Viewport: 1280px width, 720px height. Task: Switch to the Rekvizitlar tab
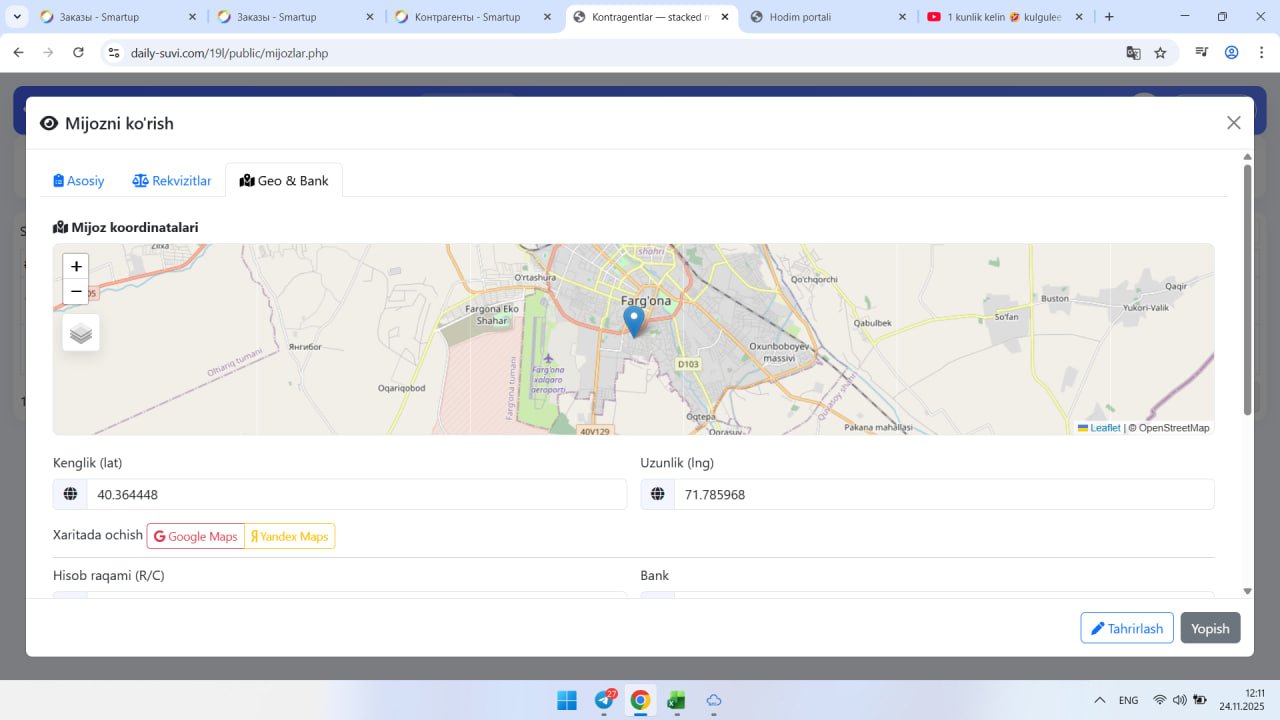pos(172,181)
